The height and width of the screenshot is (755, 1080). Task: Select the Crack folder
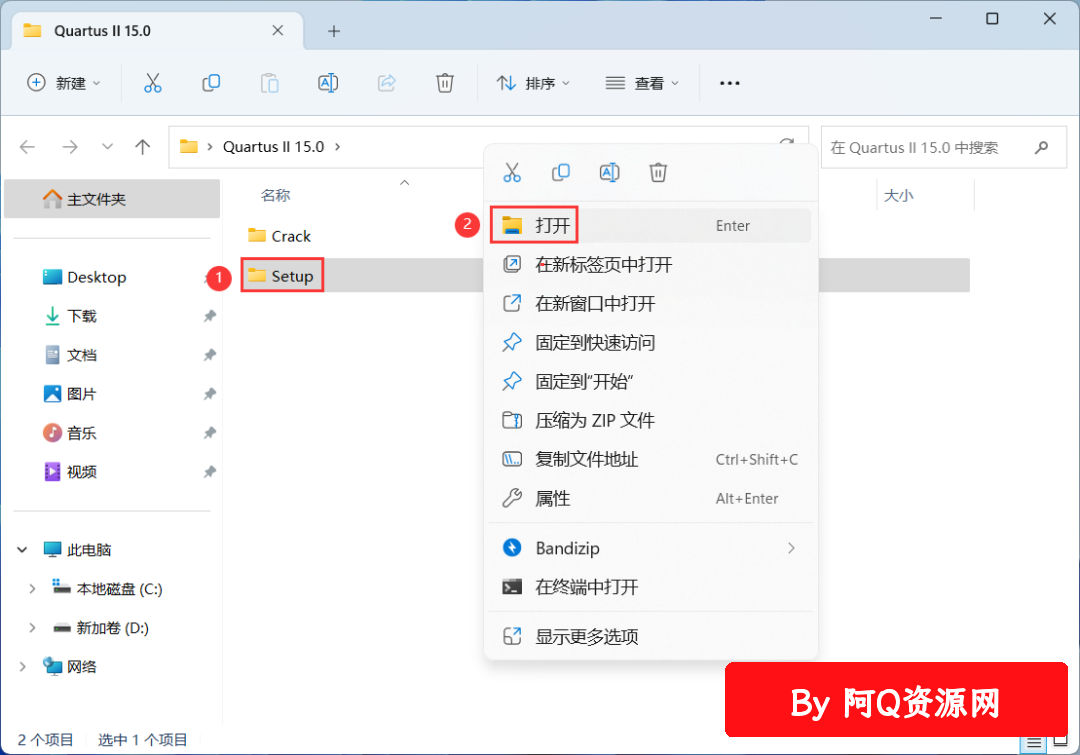(x=280, y=236)
